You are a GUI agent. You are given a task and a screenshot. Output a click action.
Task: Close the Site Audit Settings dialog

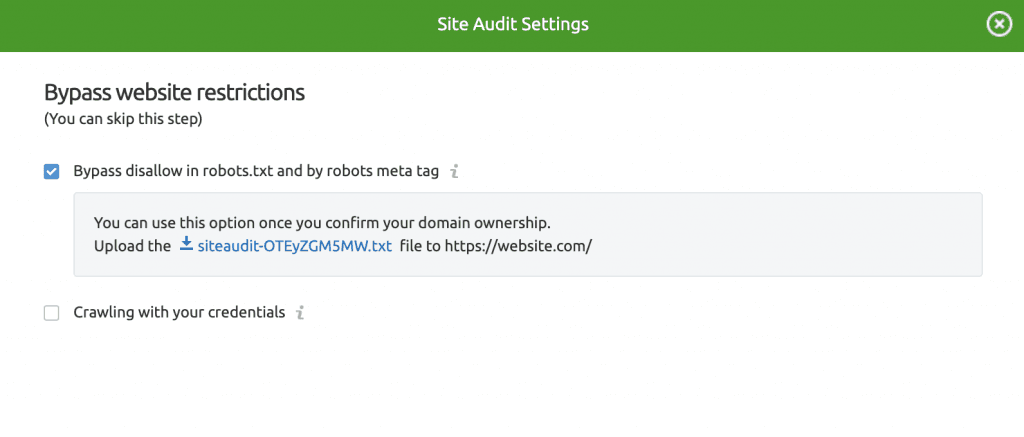coord(999,25)
